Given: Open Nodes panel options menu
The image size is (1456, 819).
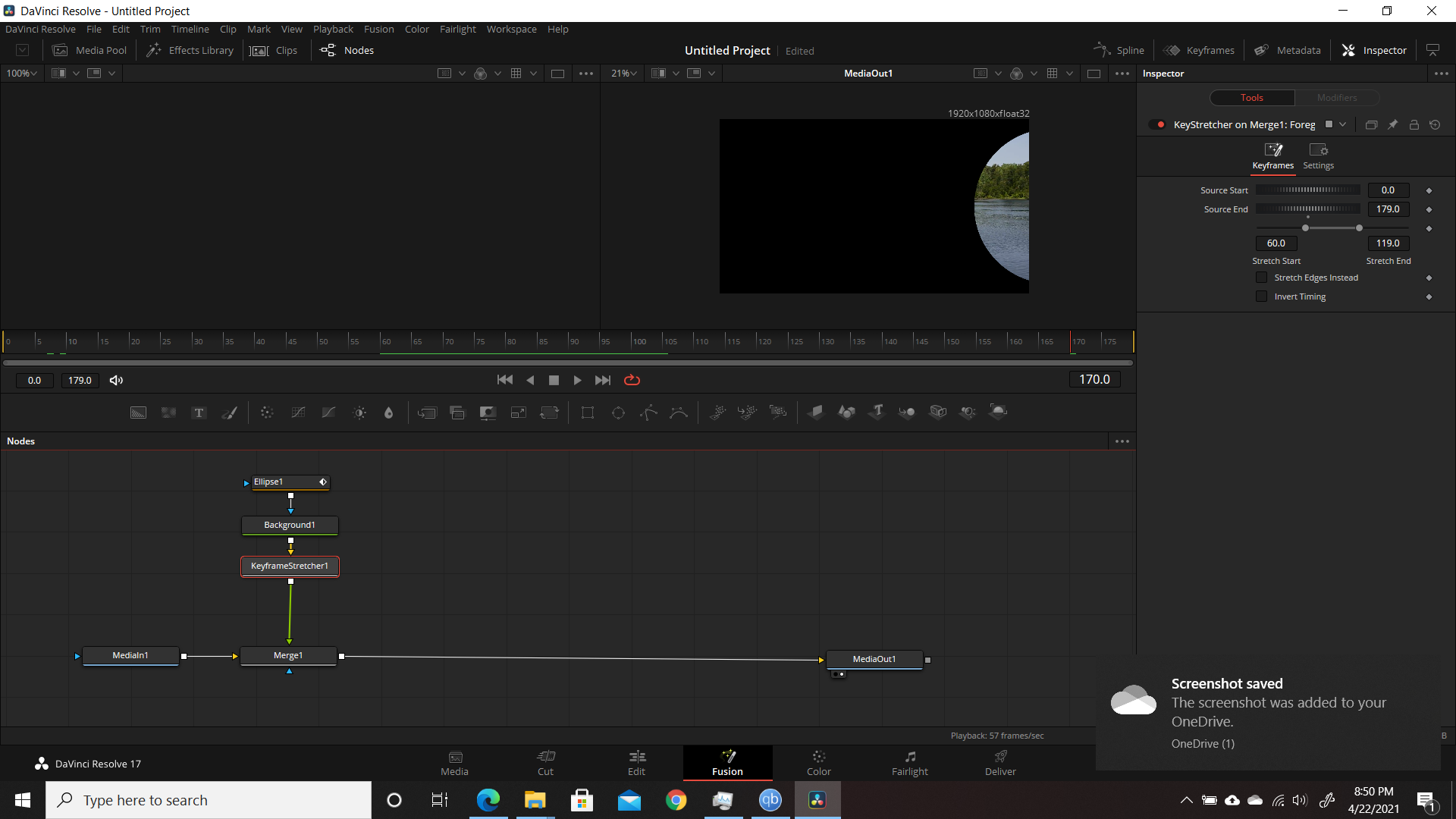Looking at the screenshot, I should [1122, 441].
